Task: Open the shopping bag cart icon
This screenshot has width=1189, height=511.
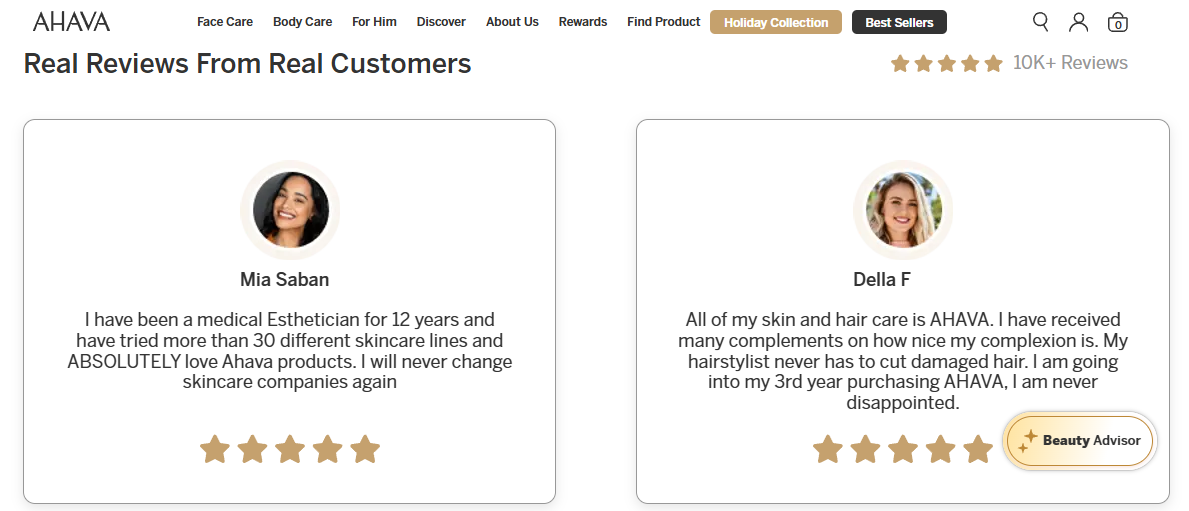Action: [x=1117, y=22]
